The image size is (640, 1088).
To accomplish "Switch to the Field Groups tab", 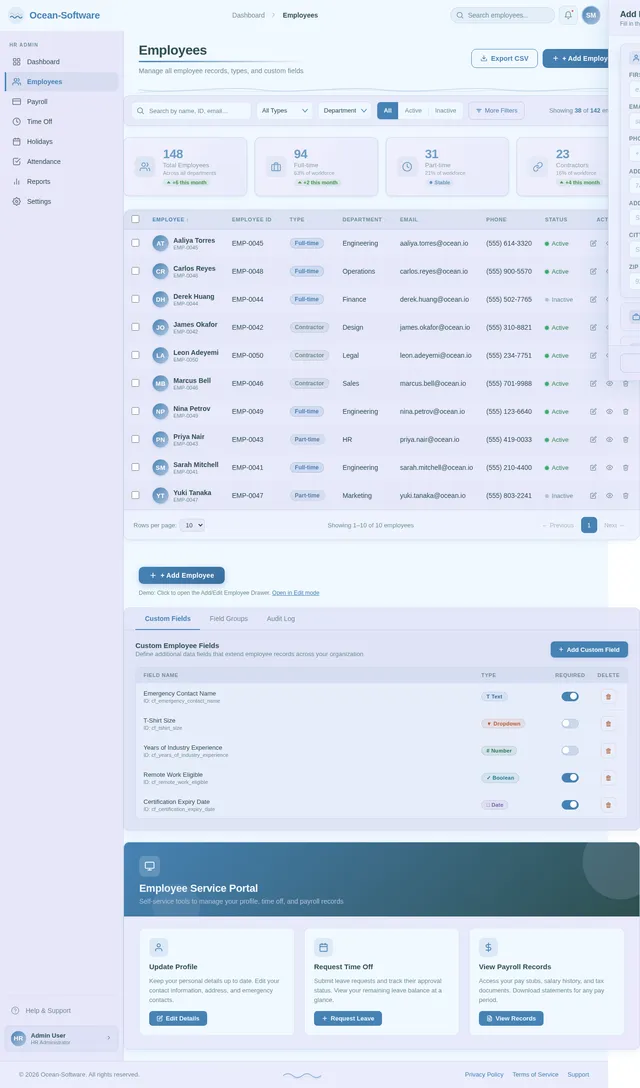I will coord(228,619).
